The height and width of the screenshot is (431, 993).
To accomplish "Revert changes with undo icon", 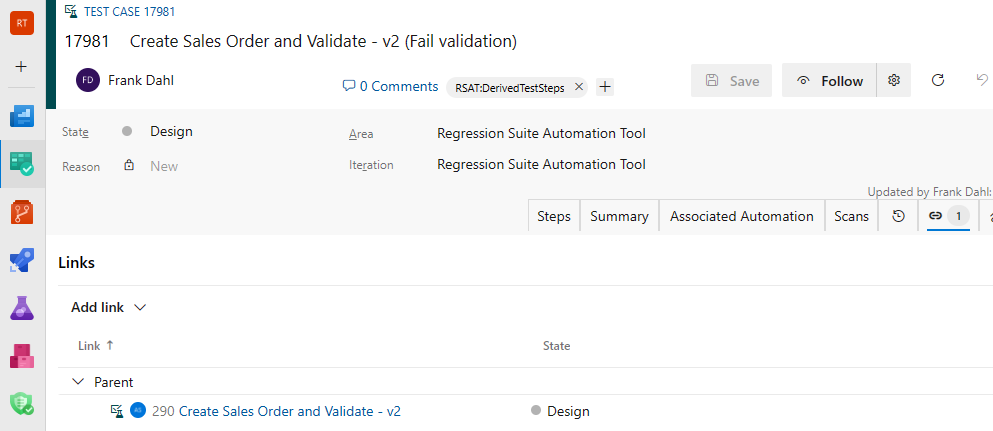I will point(982,80).
